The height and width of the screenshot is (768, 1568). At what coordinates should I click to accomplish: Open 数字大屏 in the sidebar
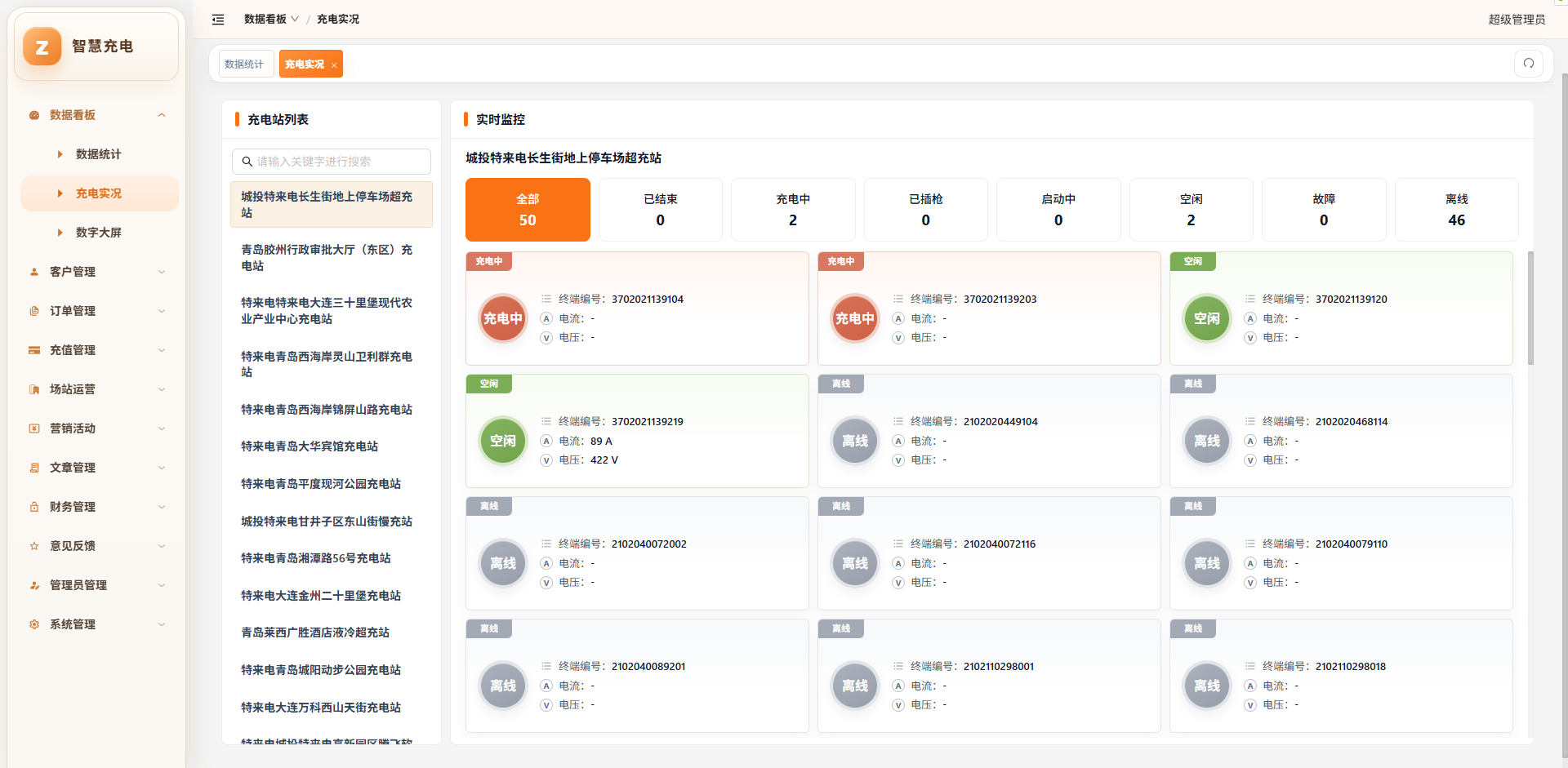[x=98, y=233]
